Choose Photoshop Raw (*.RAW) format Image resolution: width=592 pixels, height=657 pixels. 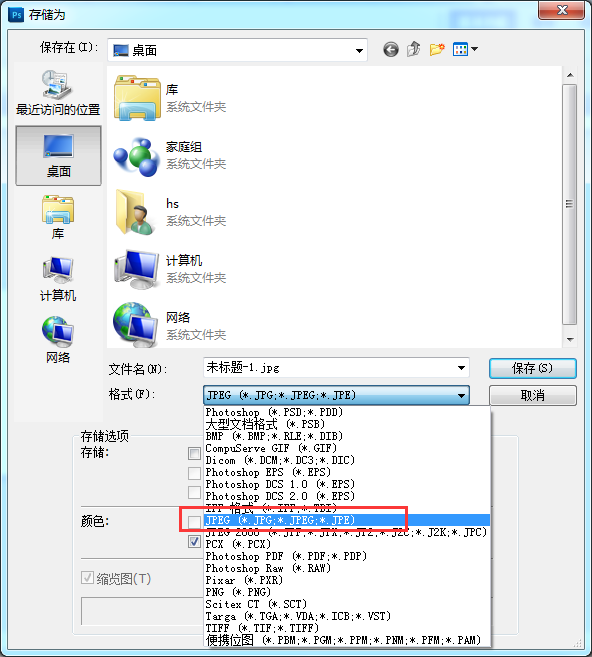347,568
